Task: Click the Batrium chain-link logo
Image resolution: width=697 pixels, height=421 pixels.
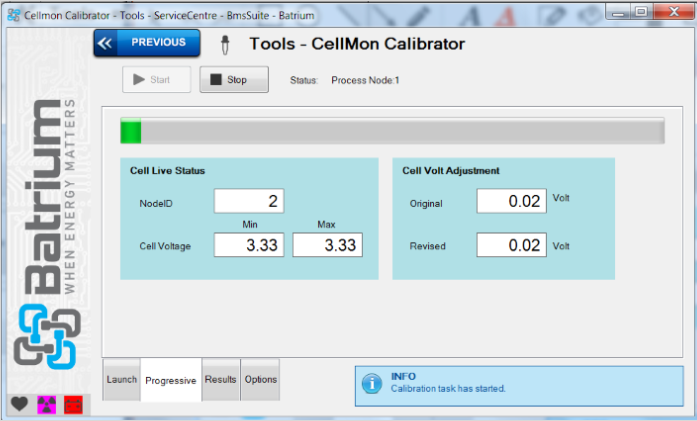Action: pos(47,337)
